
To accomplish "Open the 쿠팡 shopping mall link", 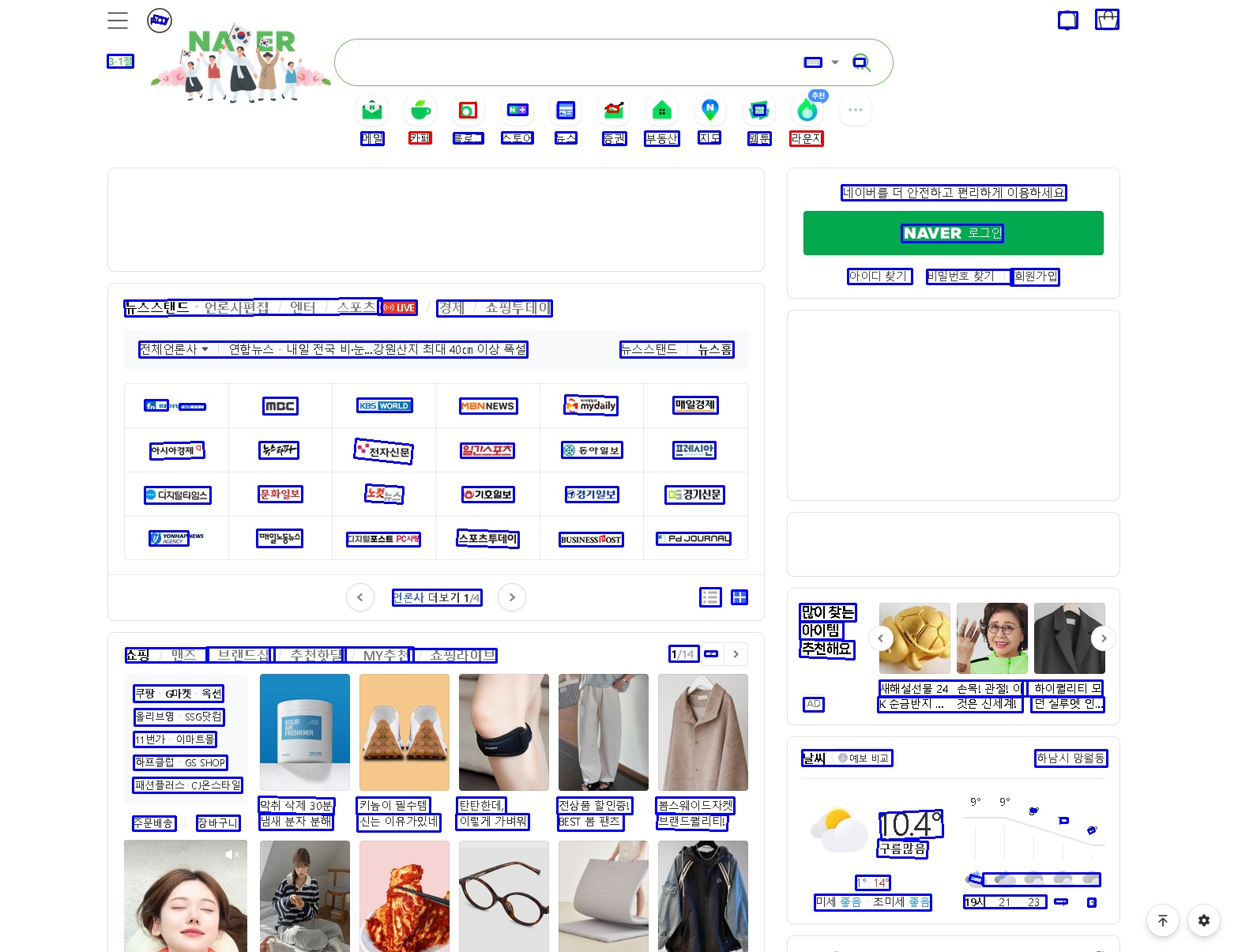I will (x=145, y=694).
